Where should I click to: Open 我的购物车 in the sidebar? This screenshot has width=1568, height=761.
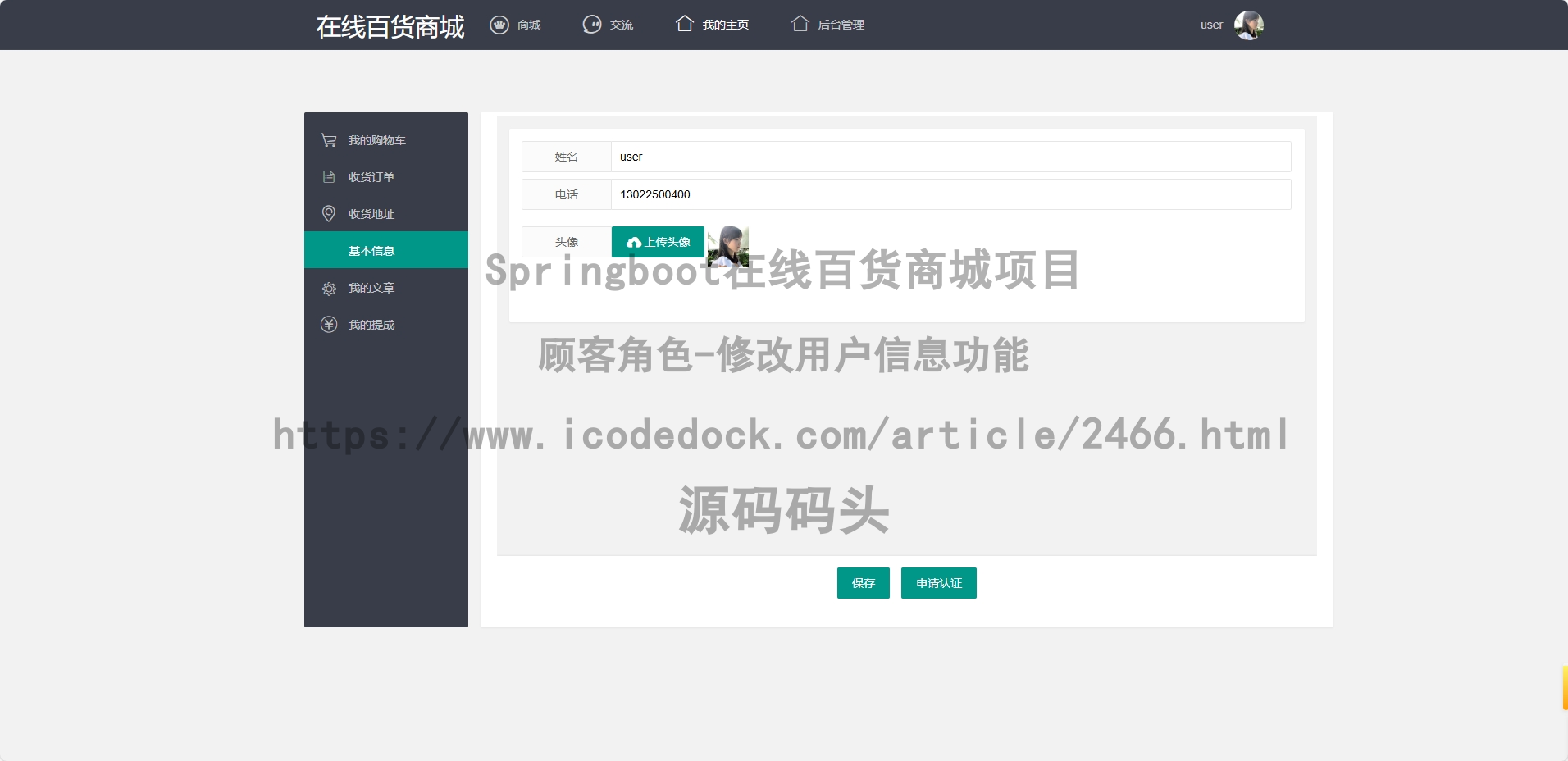pyautogui.click(x=376, y=140)
